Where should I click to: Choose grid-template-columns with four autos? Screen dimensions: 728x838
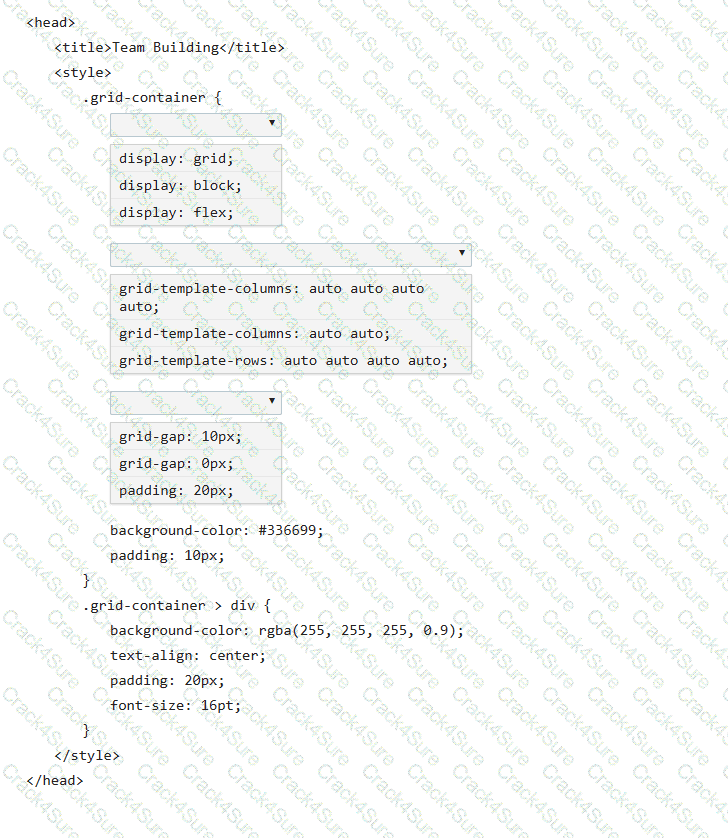[x=291, y=297]
